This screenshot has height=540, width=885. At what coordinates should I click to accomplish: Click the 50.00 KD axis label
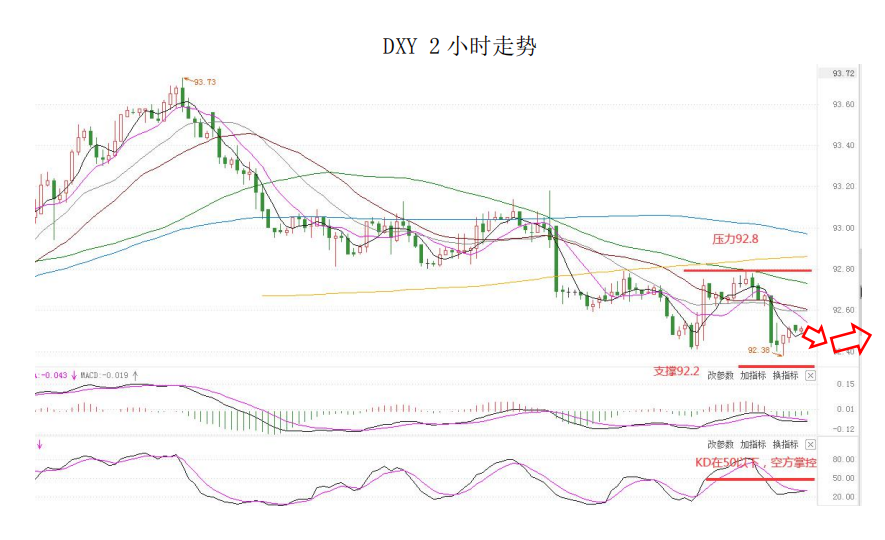[x=843, y=478]
